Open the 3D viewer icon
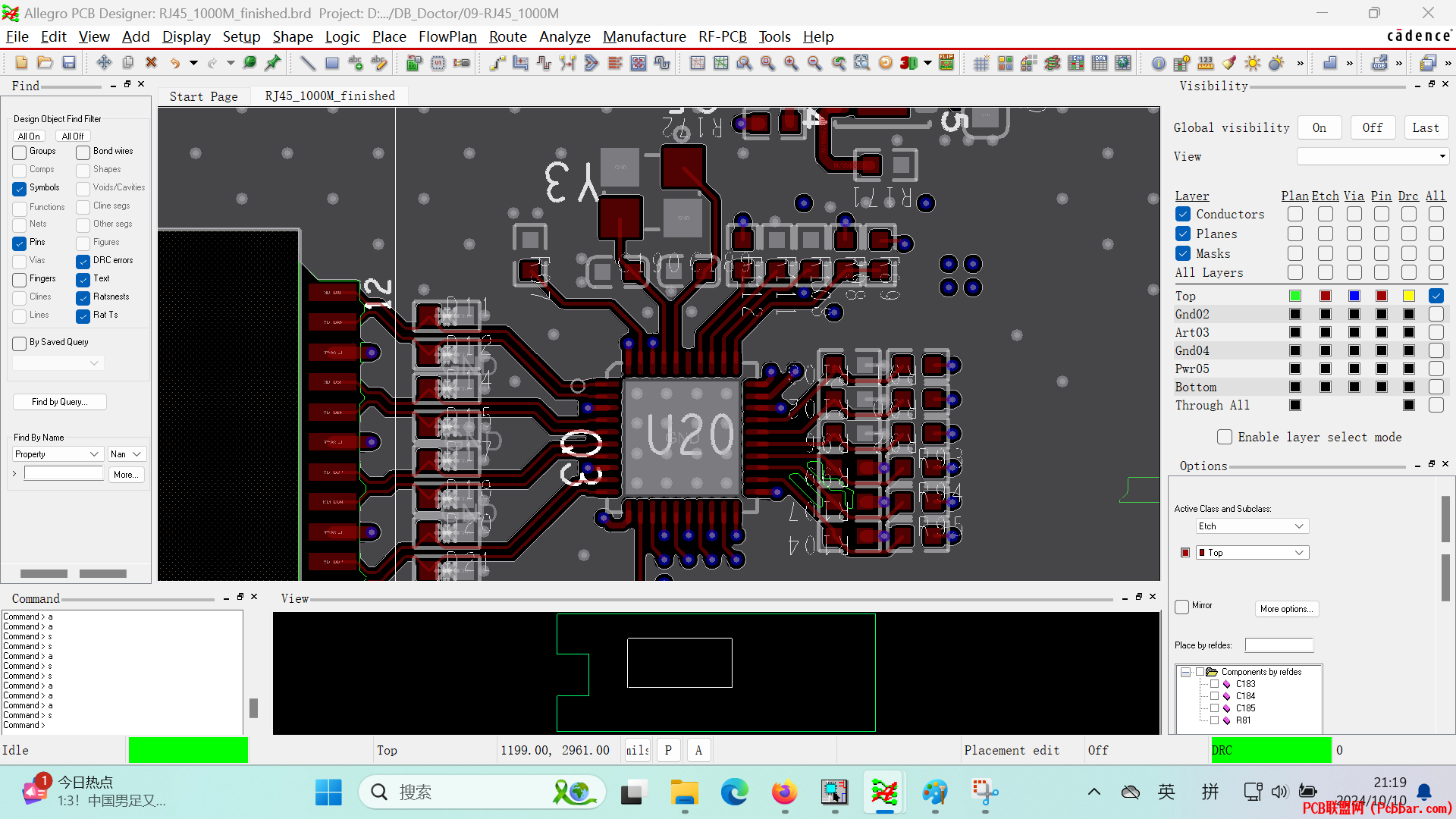1456x819 pixels. [908, 63]
